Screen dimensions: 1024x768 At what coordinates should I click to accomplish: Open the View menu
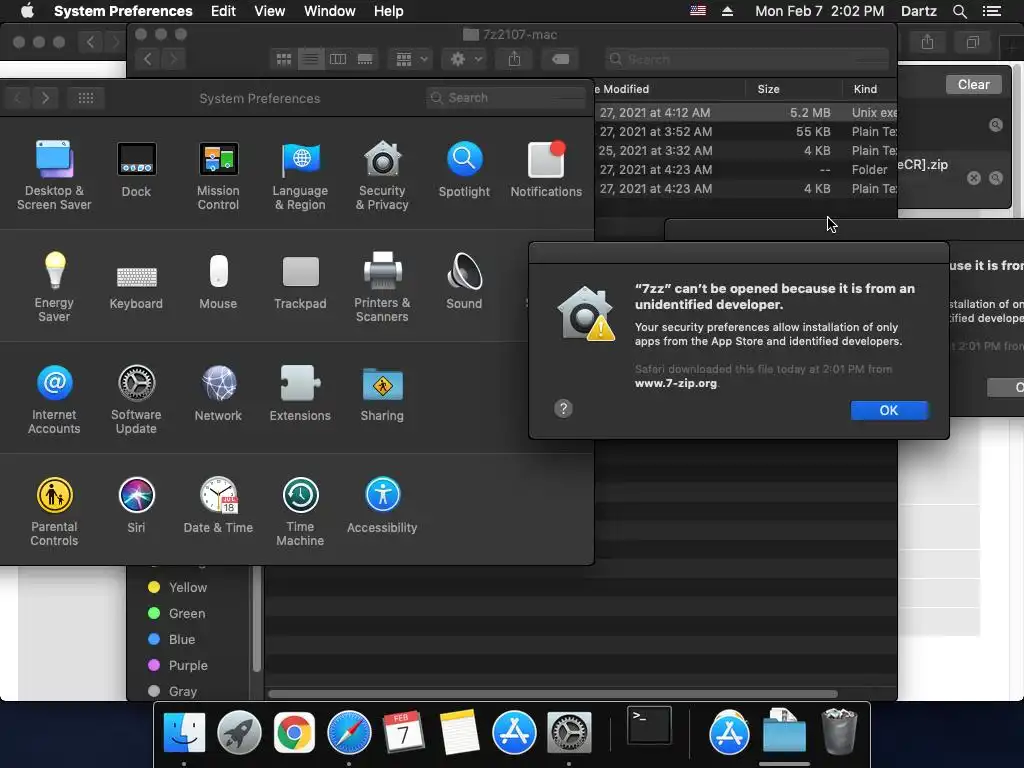coord(269,11)
